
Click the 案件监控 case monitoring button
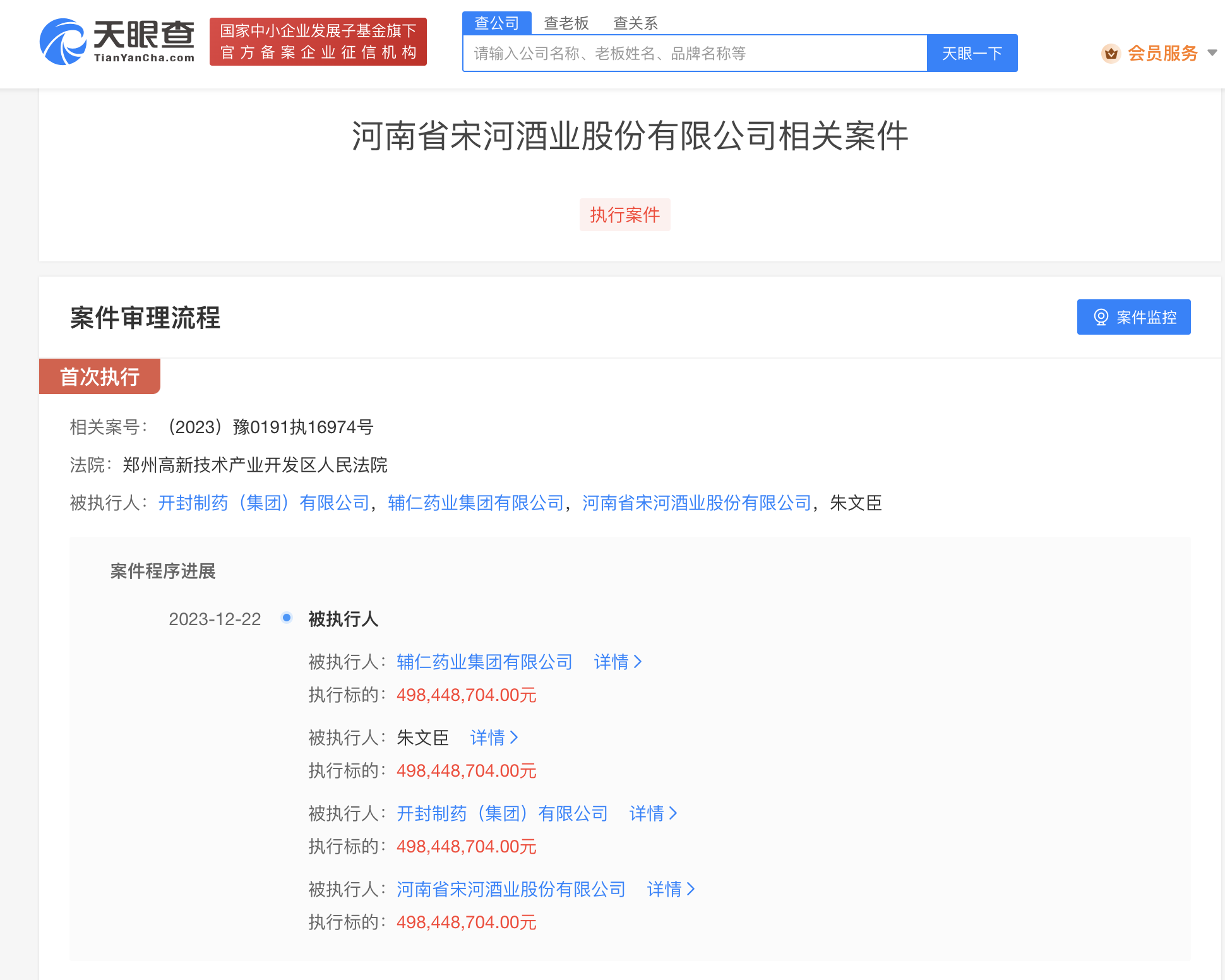1134,317
